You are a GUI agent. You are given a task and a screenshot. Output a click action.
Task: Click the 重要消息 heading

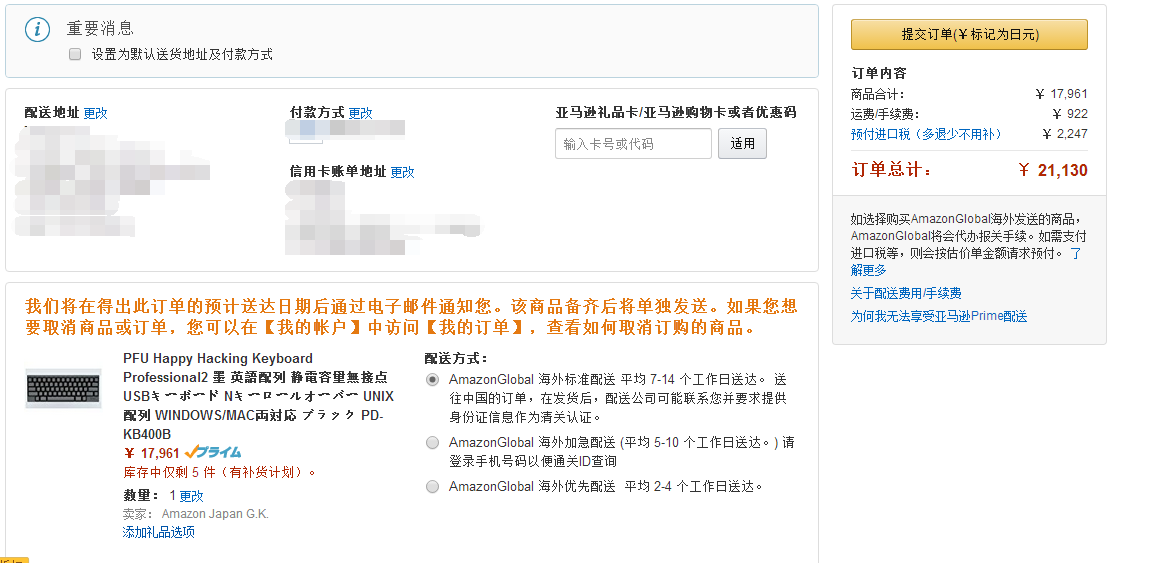click(100, 29)
